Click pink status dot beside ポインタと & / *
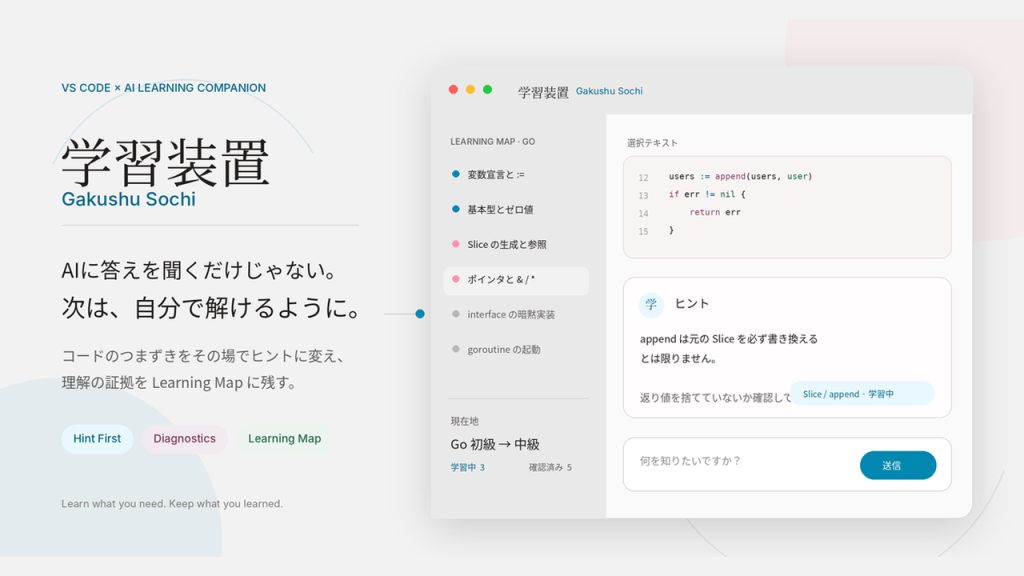 [456, 280]
